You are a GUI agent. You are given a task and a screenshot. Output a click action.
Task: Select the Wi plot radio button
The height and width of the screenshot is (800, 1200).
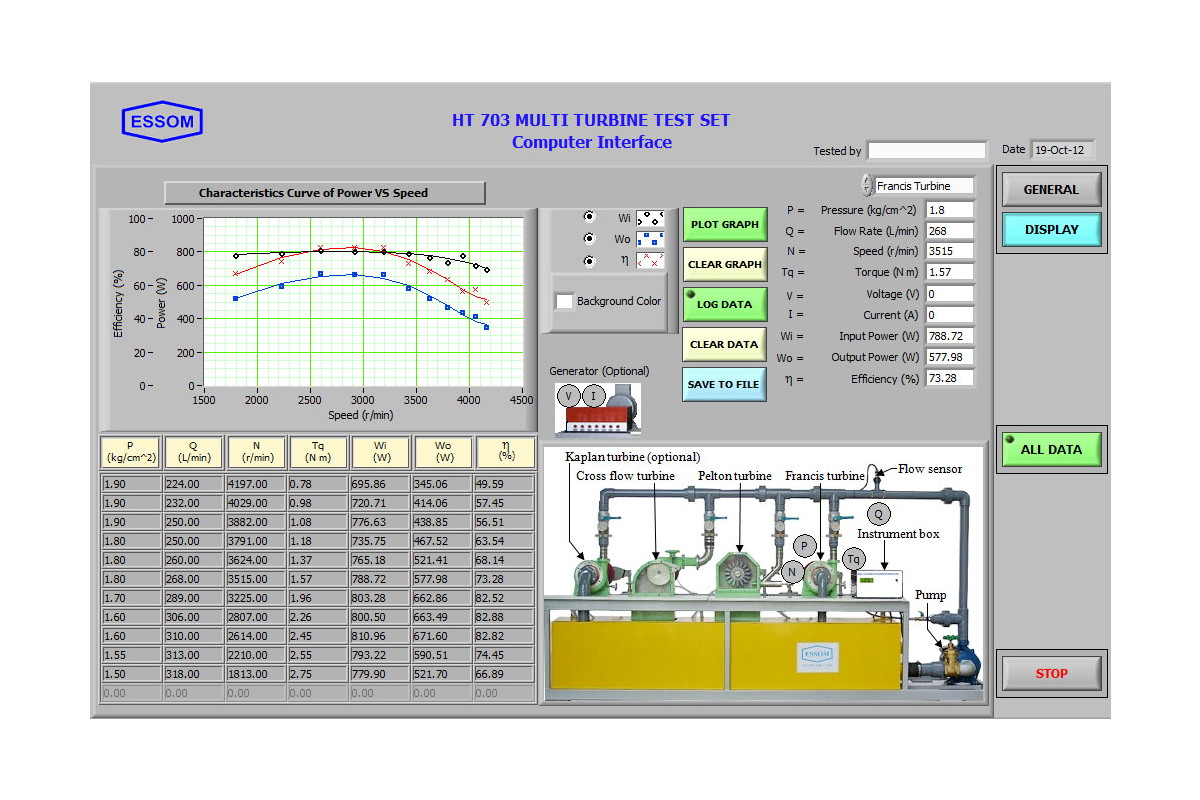(x=589, y=217)
